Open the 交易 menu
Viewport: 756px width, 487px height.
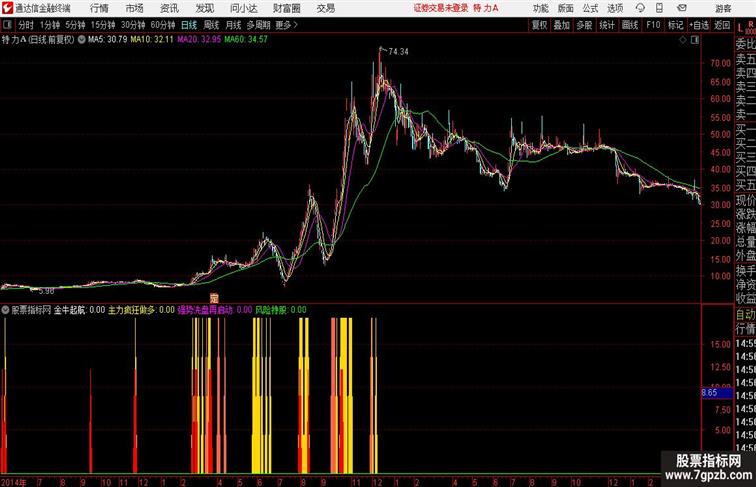[326, 8]
